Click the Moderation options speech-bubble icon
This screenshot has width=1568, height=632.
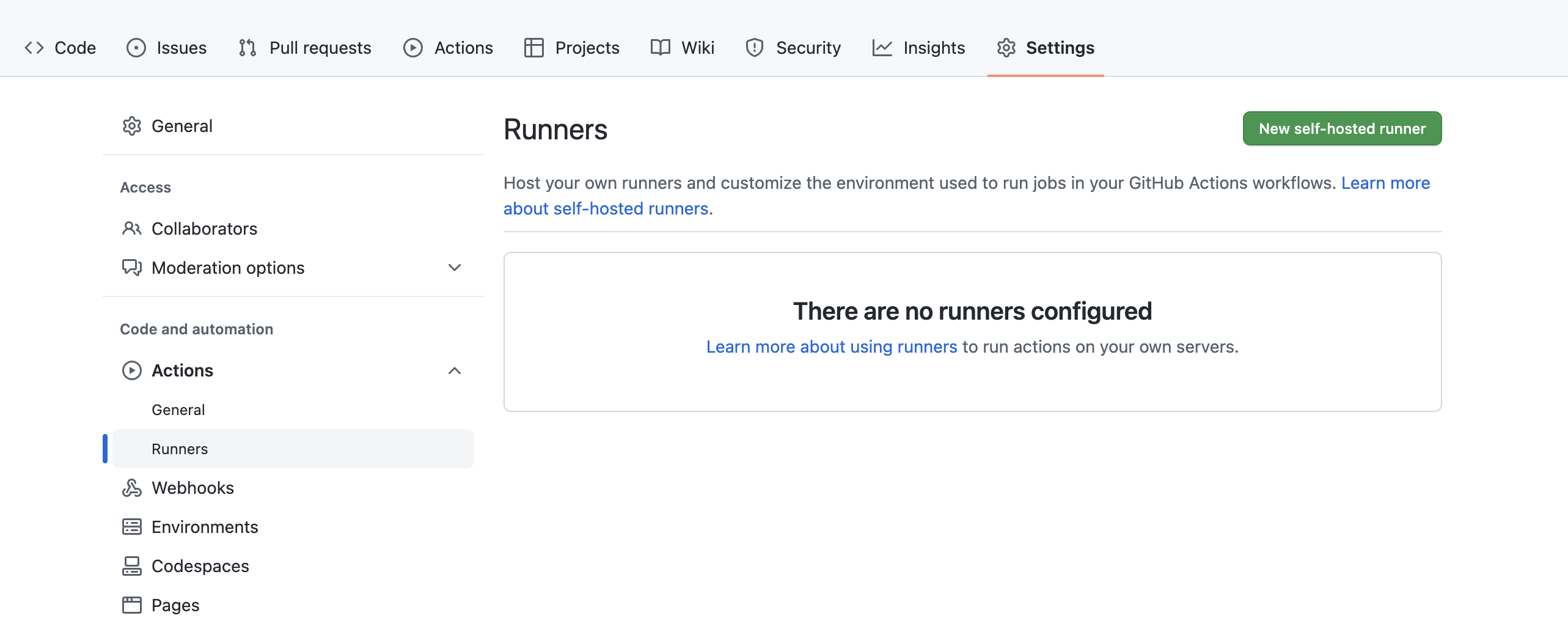[131, 268]
